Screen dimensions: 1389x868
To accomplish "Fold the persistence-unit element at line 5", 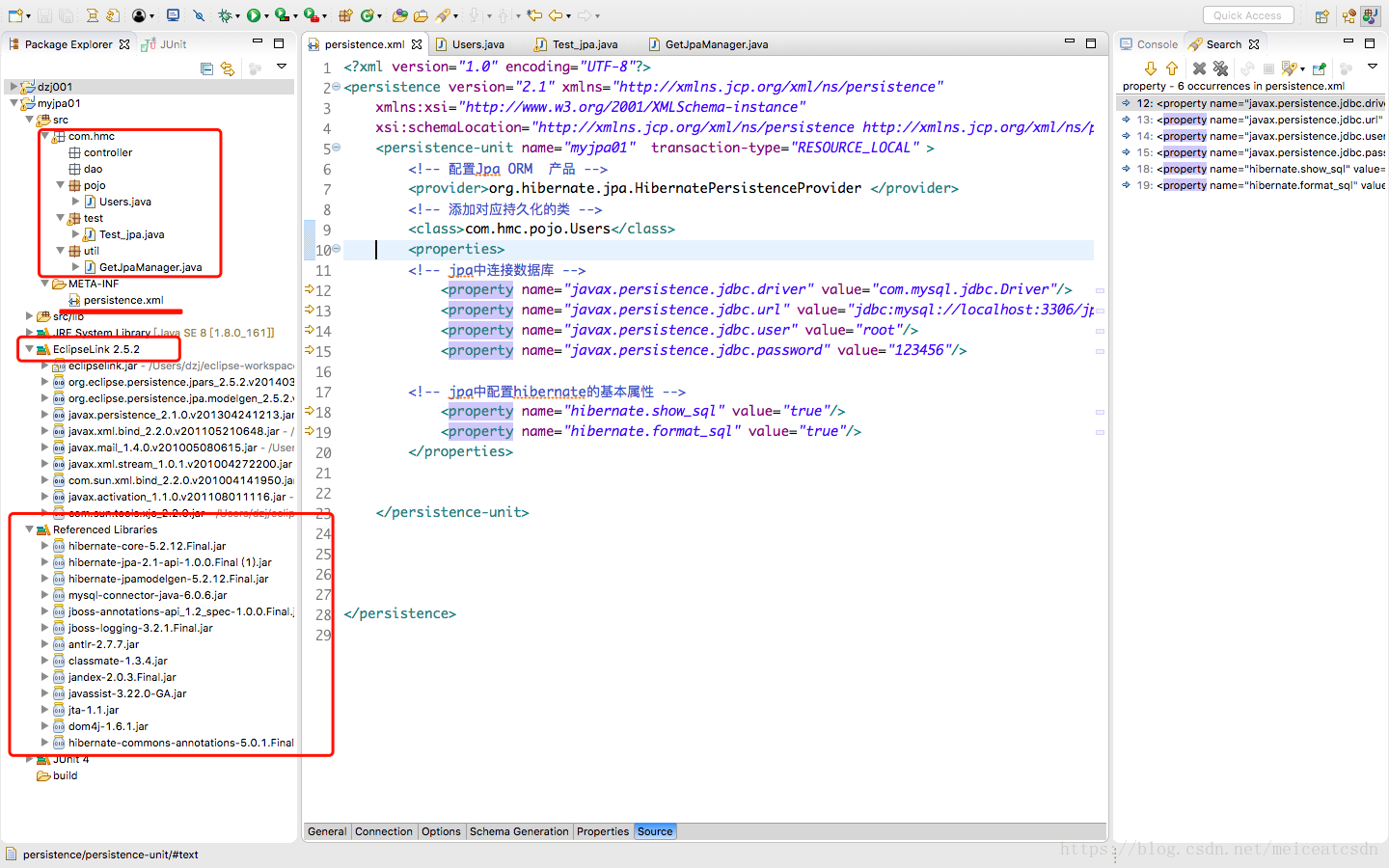I will coord(337,148).
